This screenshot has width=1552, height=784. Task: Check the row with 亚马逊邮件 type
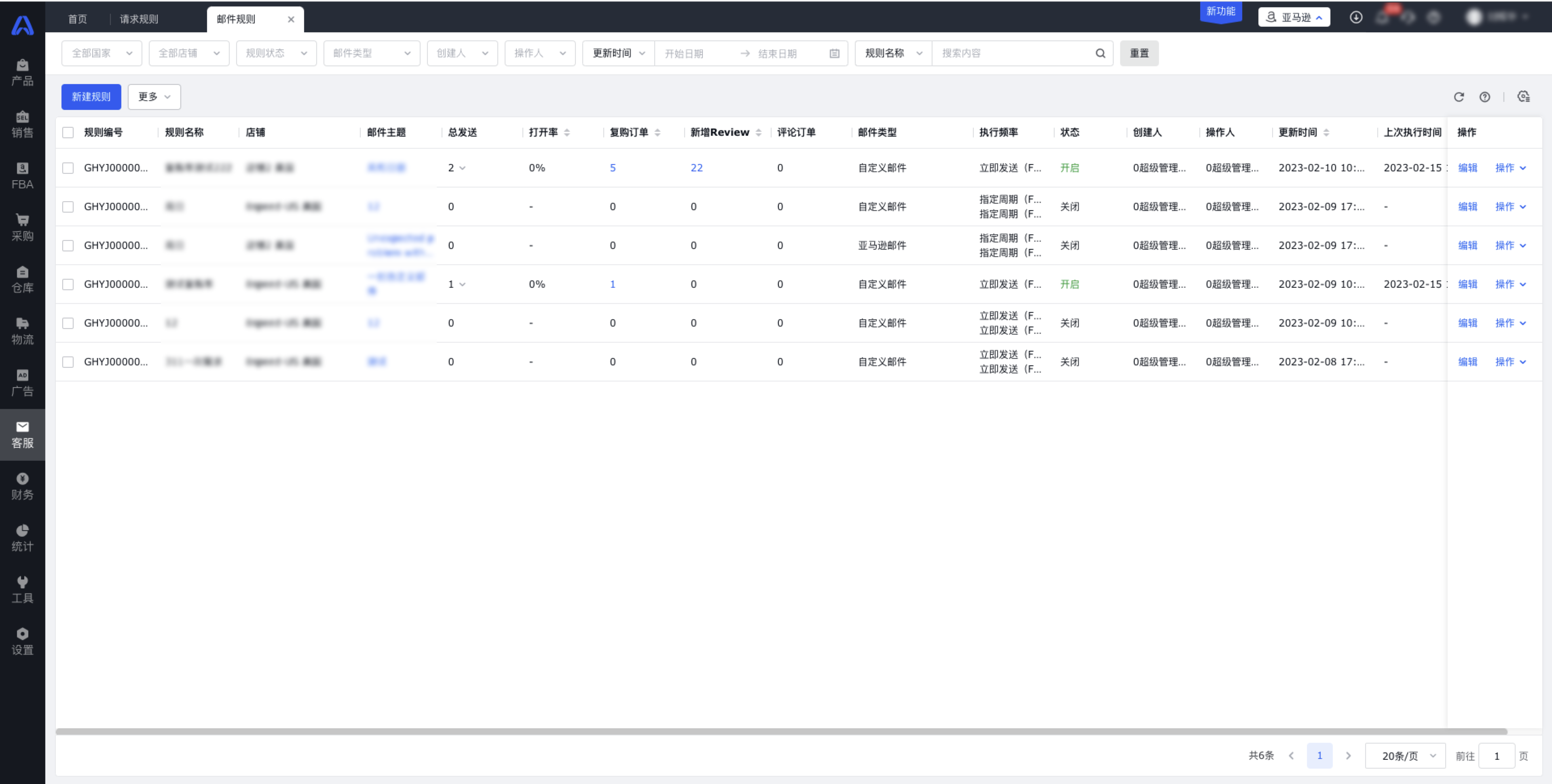(68, 246)
